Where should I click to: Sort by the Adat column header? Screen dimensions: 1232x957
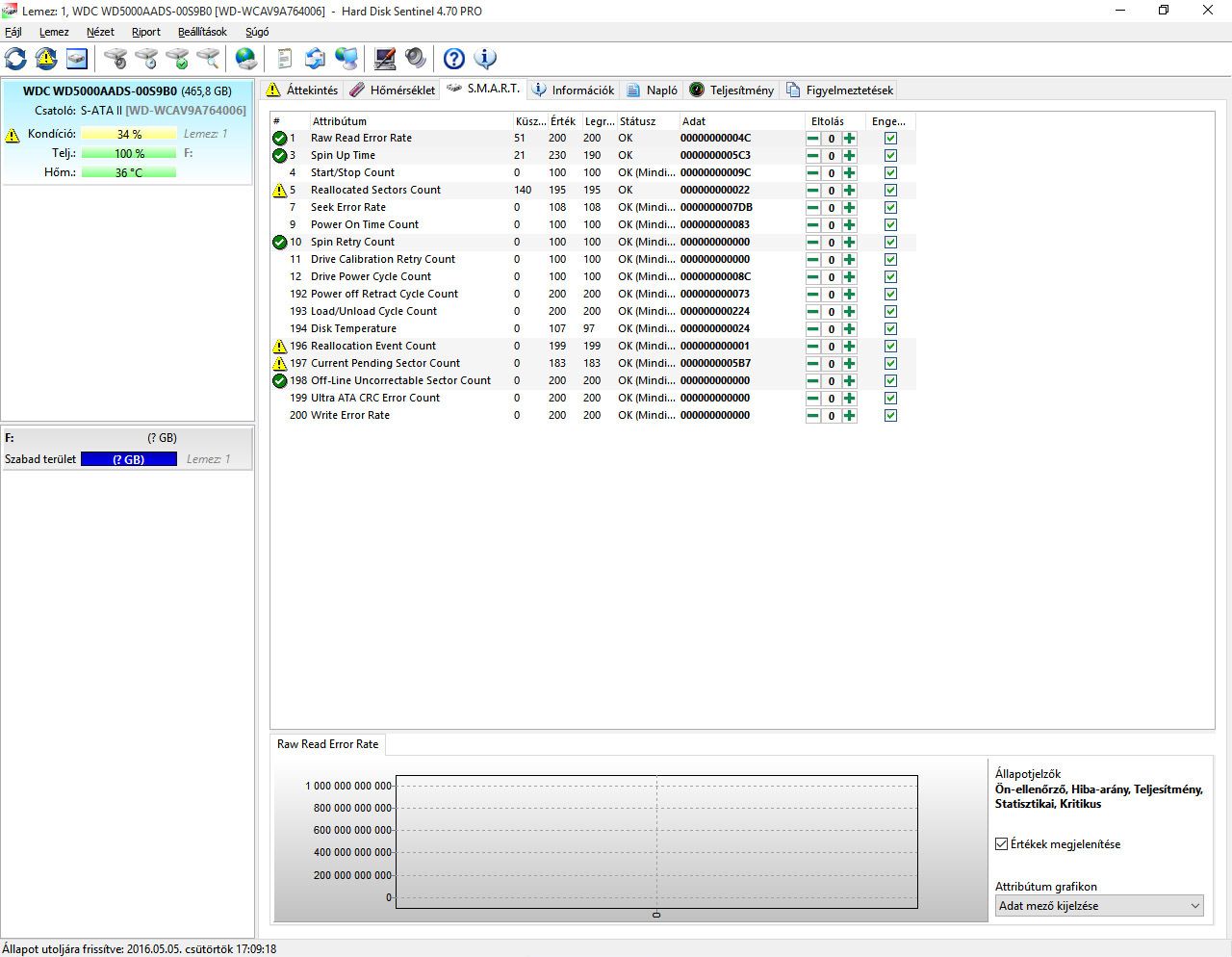[742, 121]
